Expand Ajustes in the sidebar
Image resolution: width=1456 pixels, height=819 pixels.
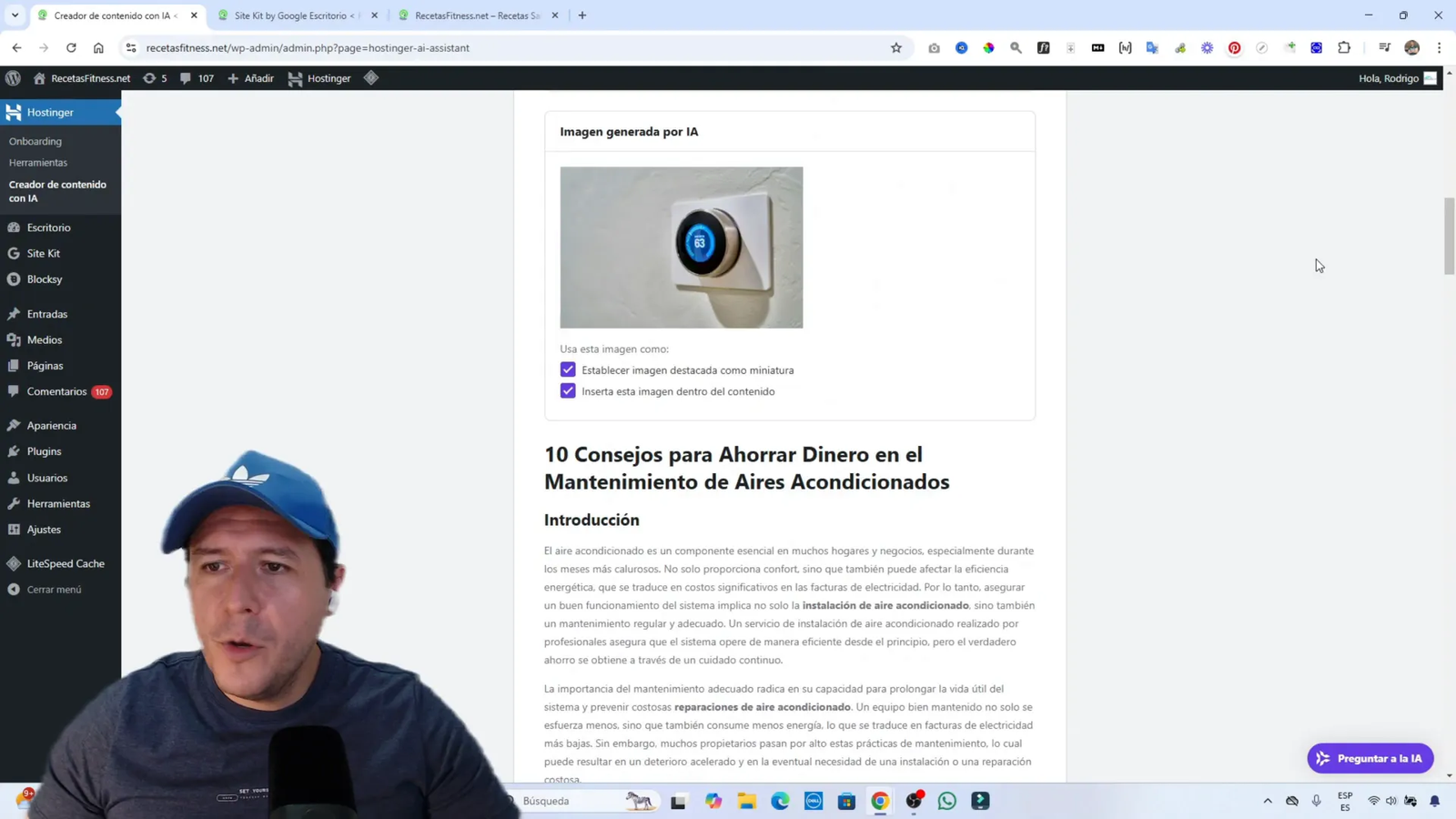click(x=43, y=529)
